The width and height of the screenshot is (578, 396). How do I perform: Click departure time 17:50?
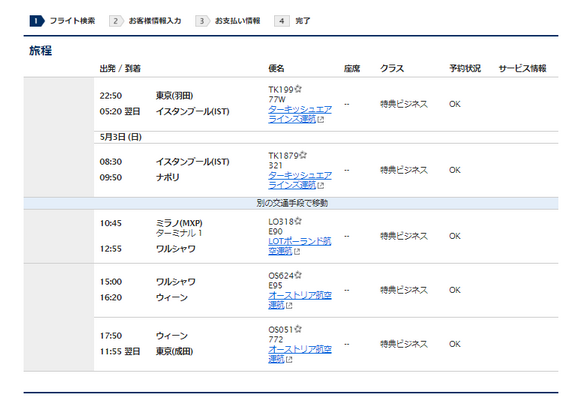click(x=111, y=336)
